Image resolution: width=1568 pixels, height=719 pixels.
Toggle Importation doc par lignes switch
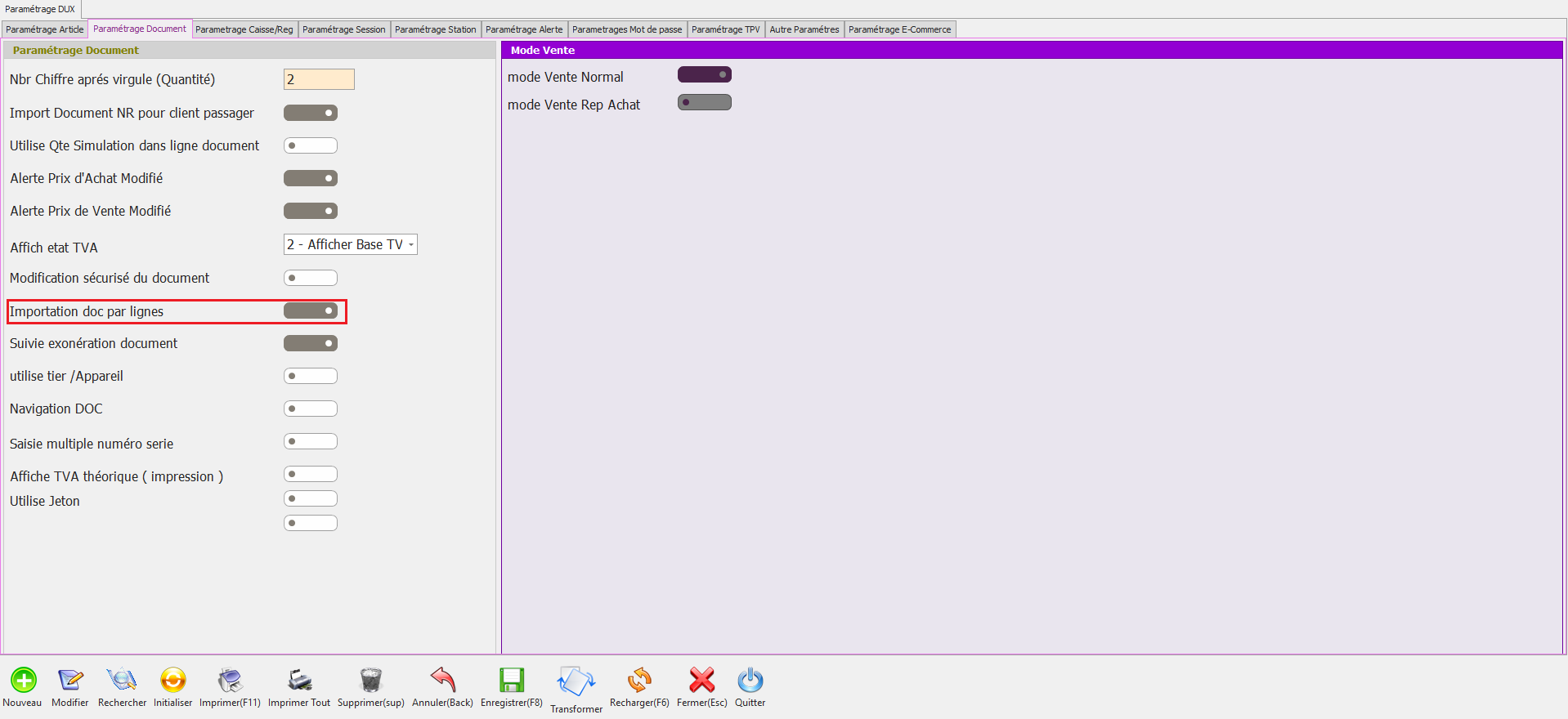coord(311,310)
